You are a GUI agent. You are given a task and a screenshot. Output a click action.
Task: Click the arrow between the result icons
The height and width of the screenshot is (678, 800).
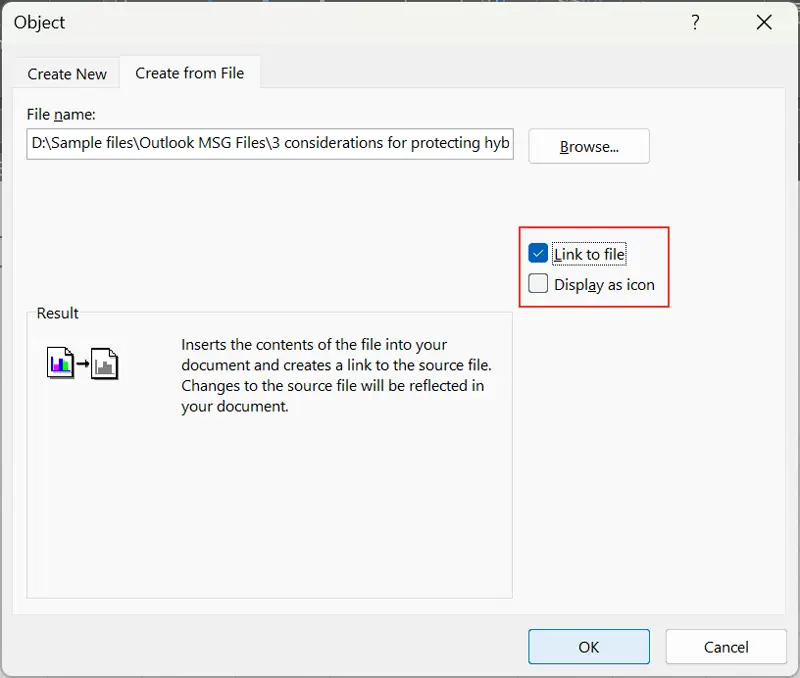tap(83, 364)
